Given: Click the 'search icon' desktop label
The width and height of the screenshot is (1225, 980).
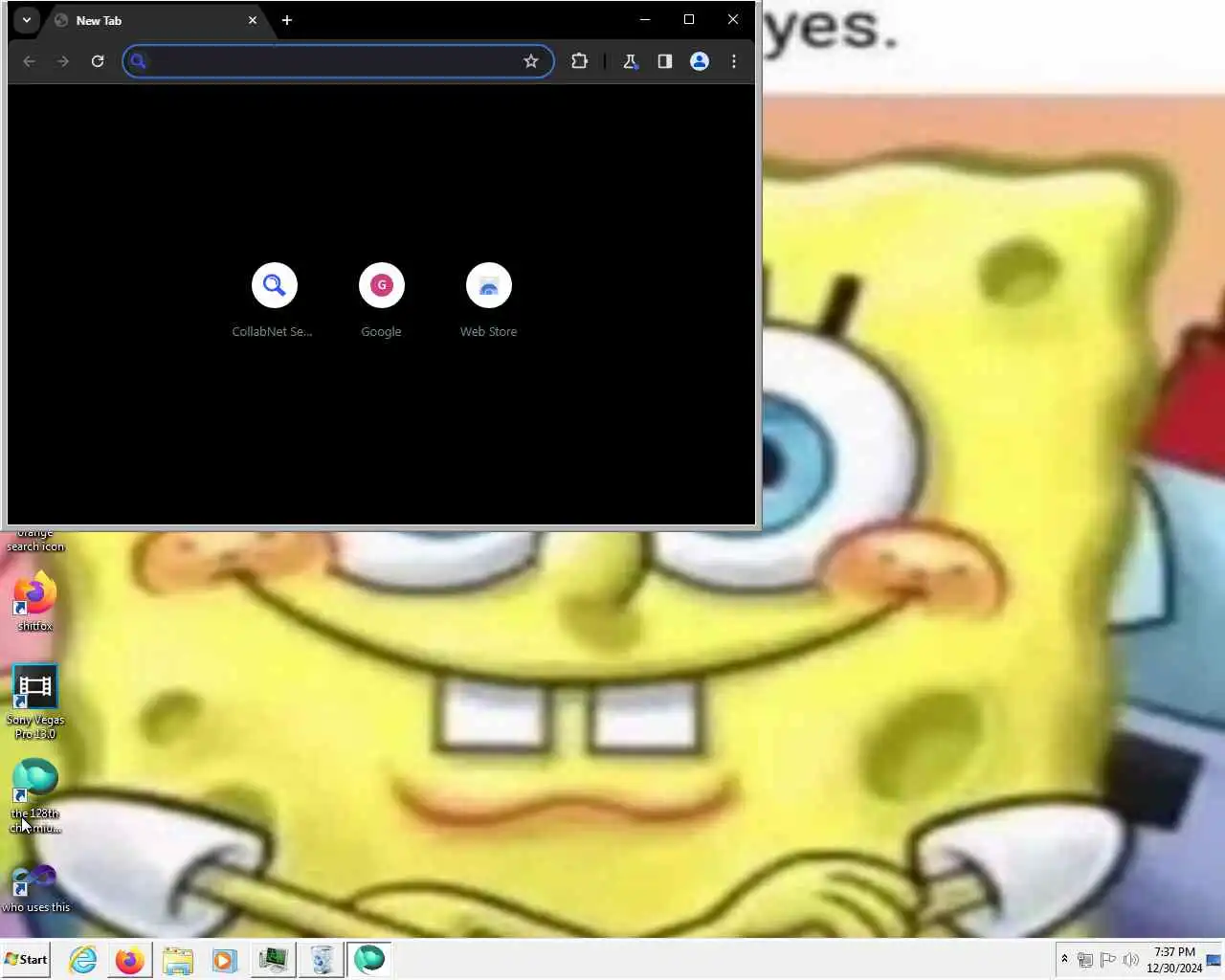Looking at the screenshot, I should coord(35,546).
